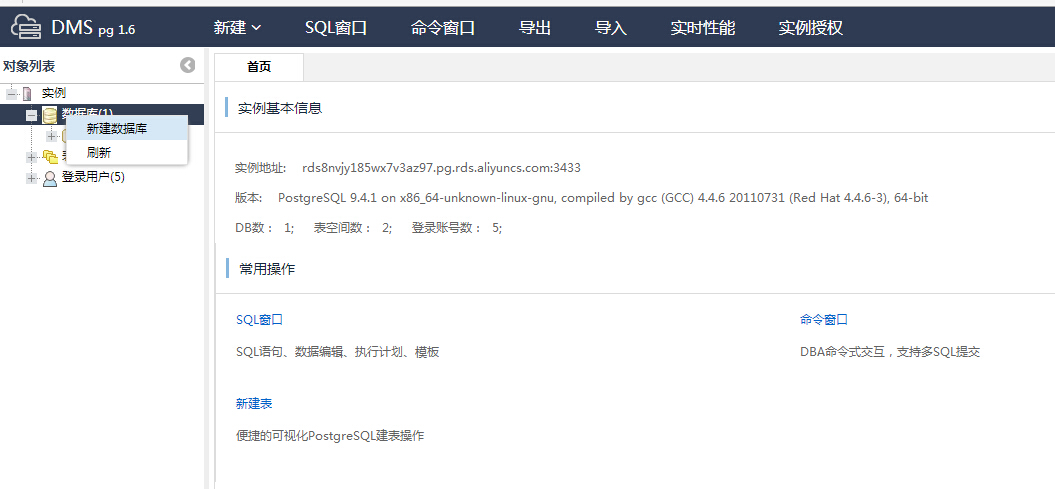
Task: Click the 数据库 cylinder icon
Action: (x=49, y=115)
